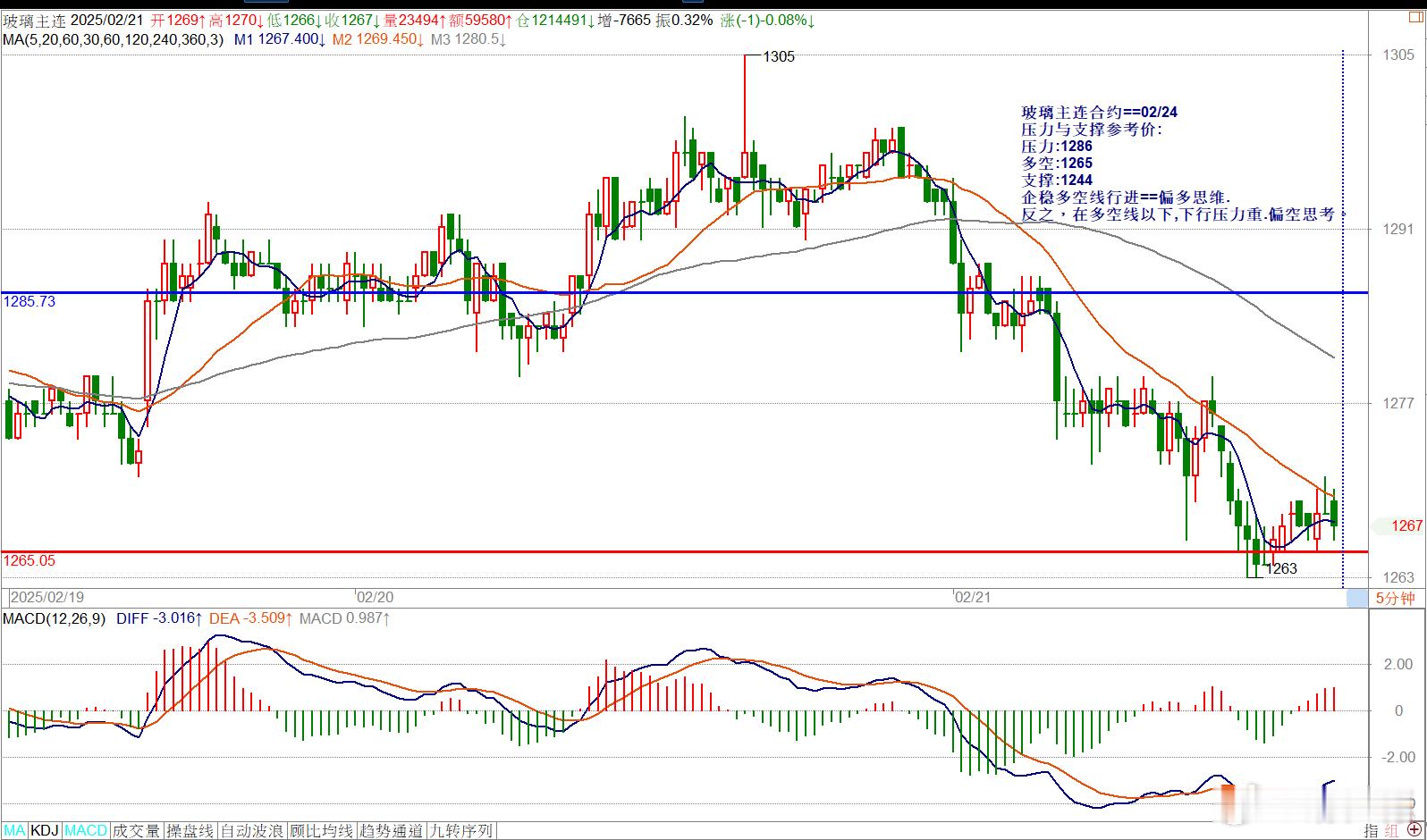Click the MACD(12,26,9) parameter label
This screenshot has height=840, width=1427.
pos(55,618)
